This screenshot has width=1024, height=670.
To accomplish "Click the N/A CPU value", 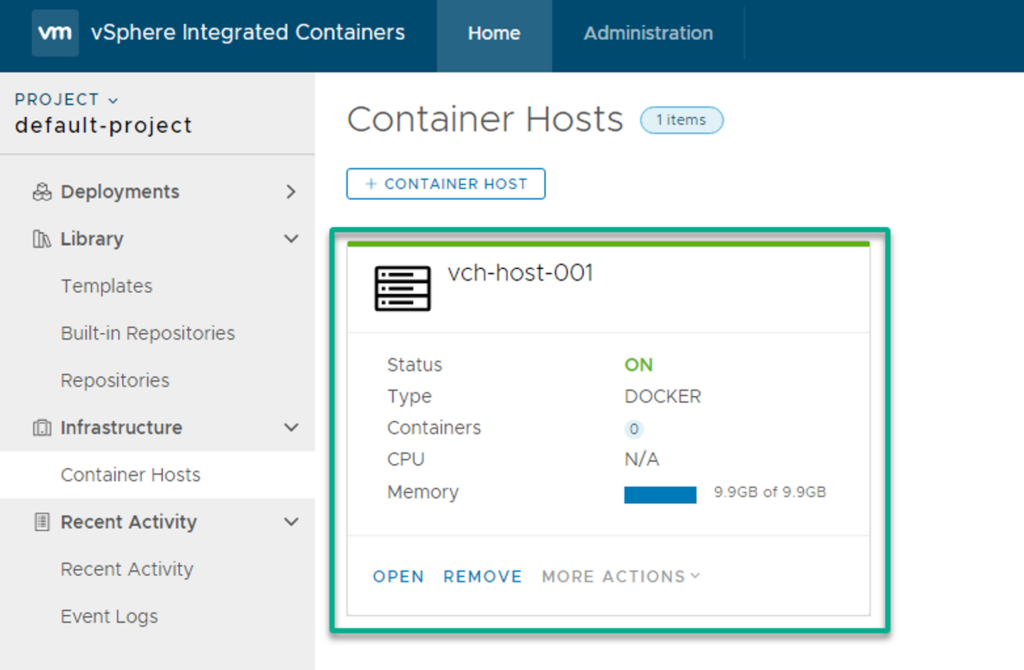I will (642, 460).
